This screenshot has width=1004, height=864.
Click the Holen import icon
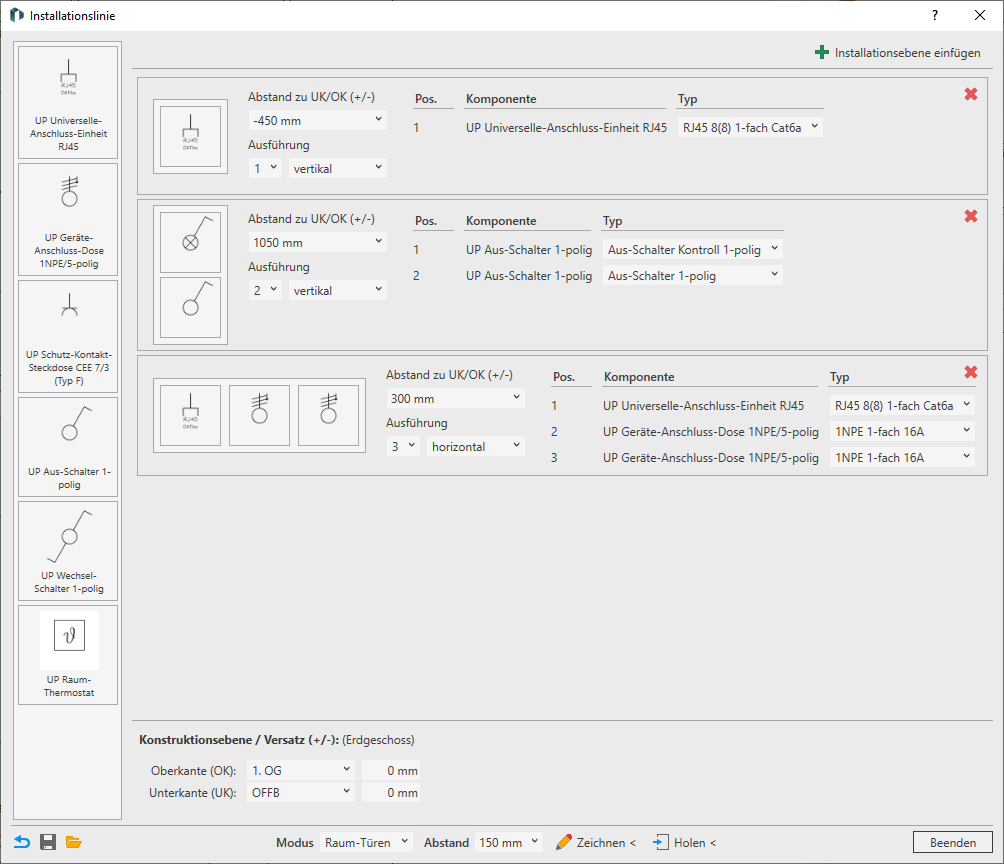661,842
